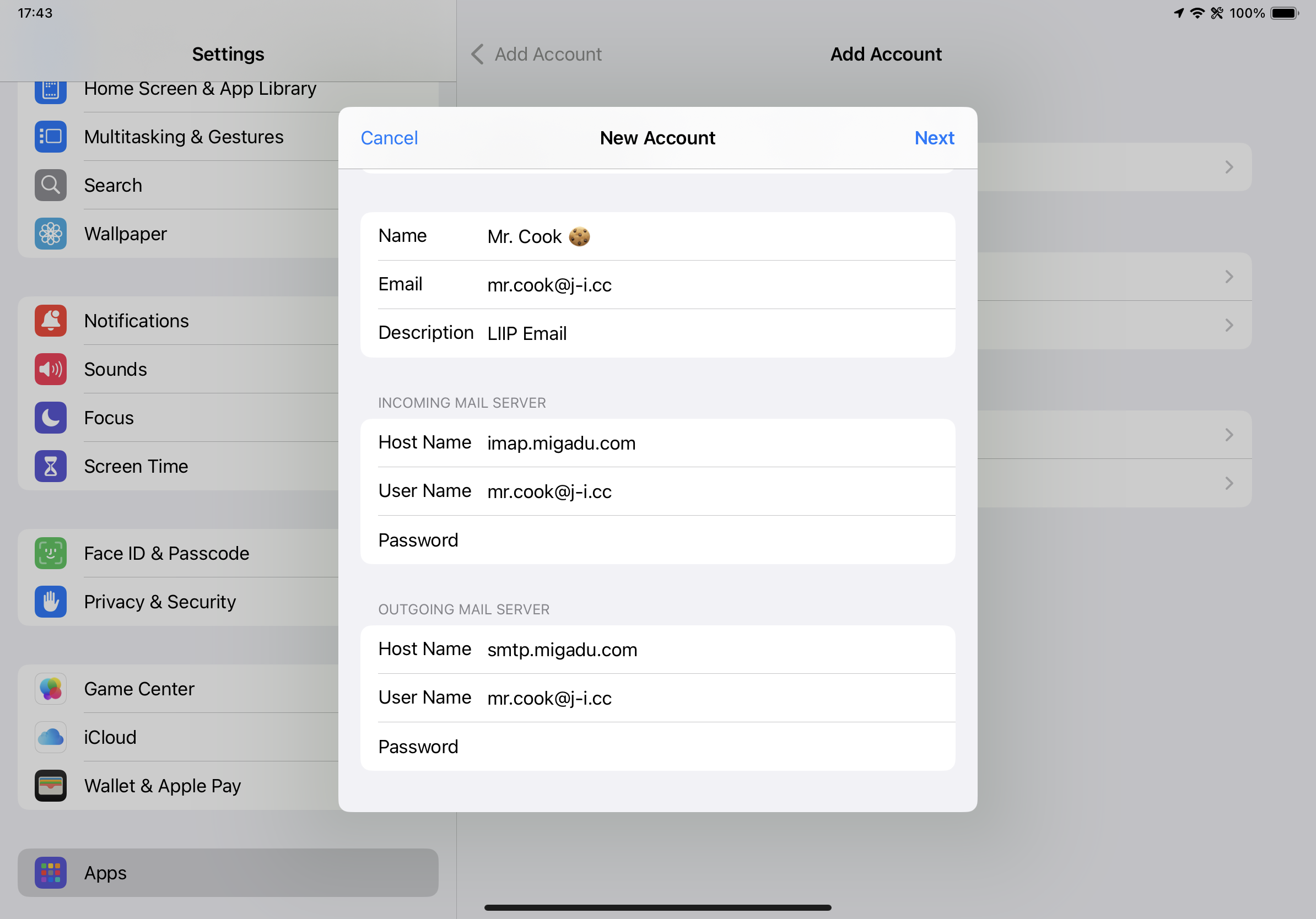
Task: Open the Face ID & Passcode icon
Action: pos(51,554)
